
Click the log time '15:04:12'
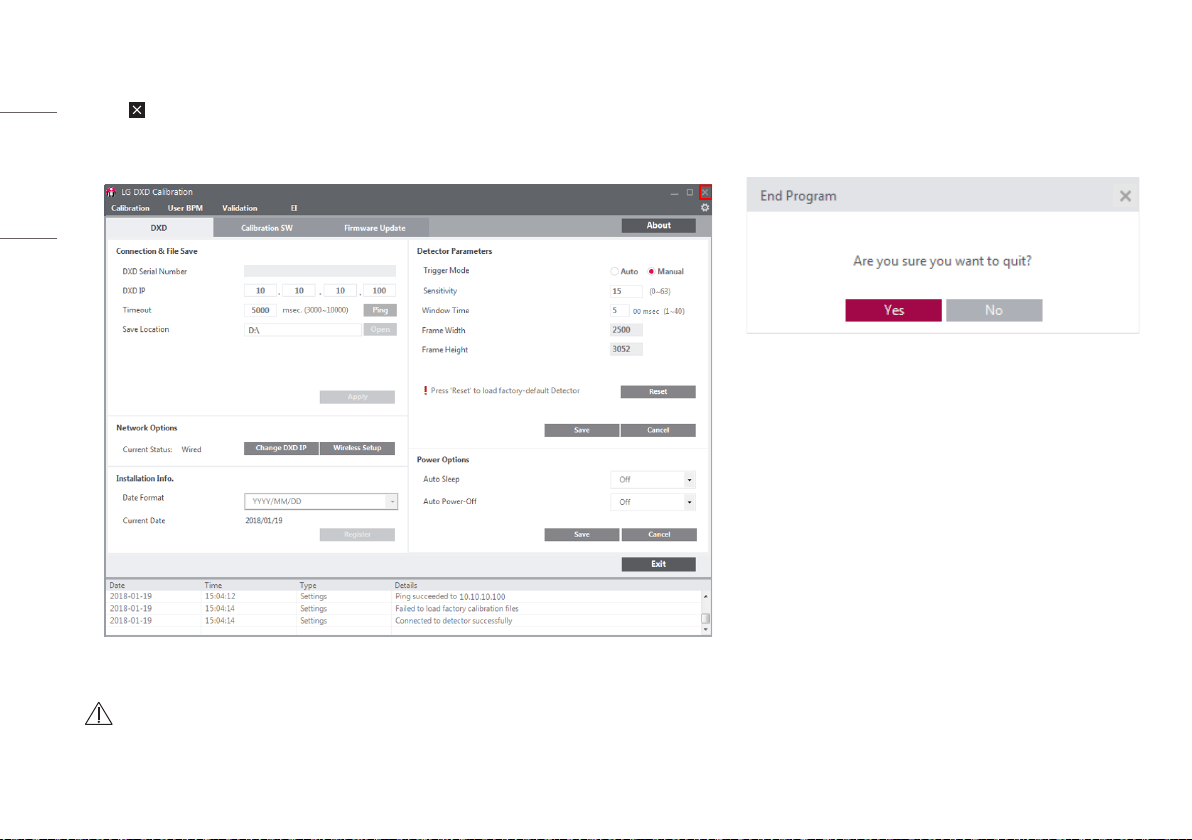pos(220,597)
